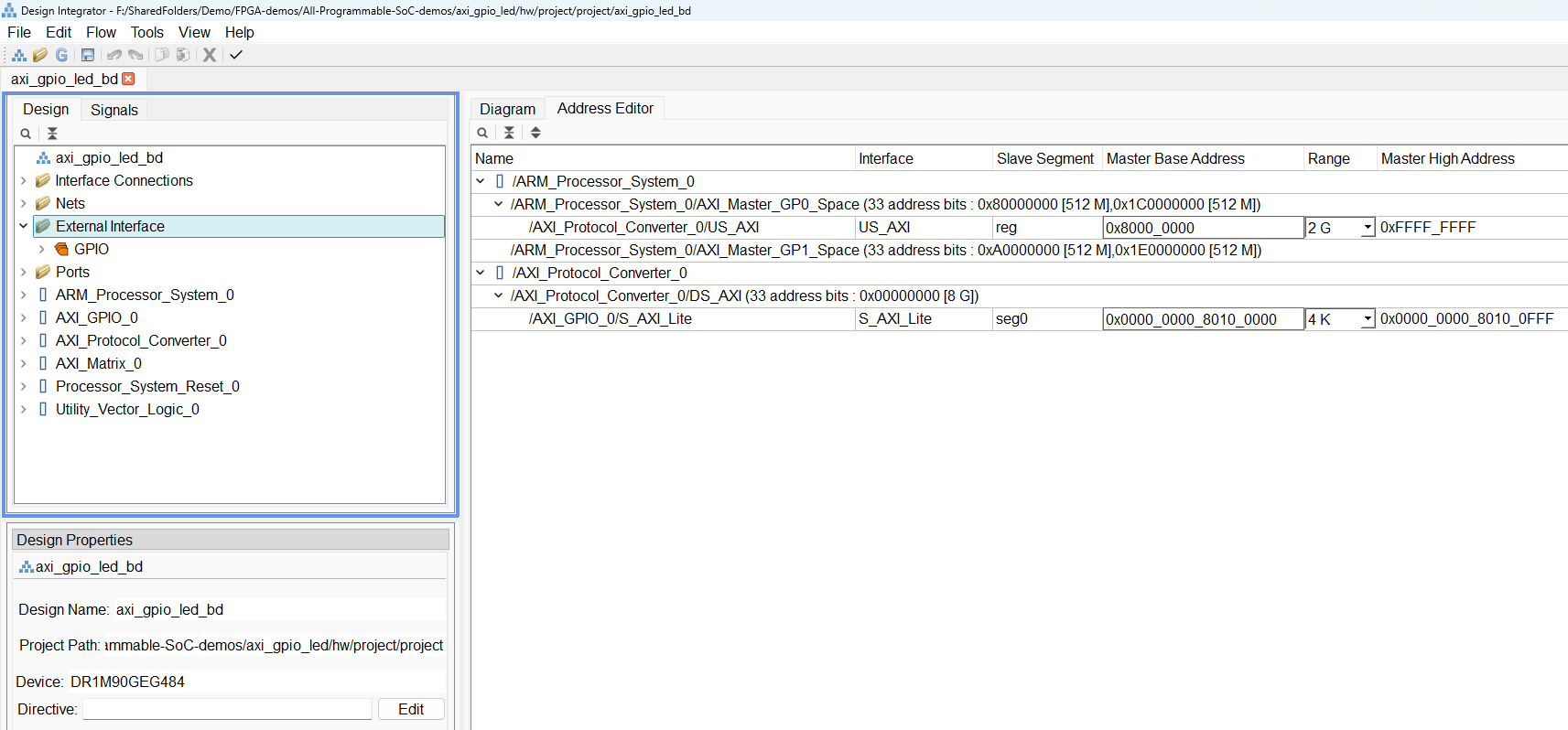The image size is (1568, 730).
Task: Click the AXI_Master_GP1_Space address row
Action: coord(885,250)
